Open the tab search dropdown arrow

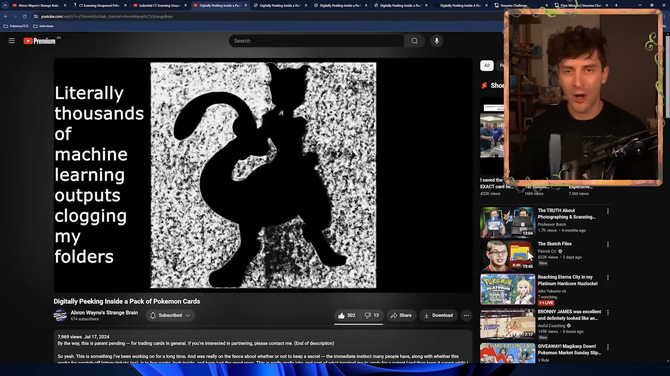click(x=5, y=5)
